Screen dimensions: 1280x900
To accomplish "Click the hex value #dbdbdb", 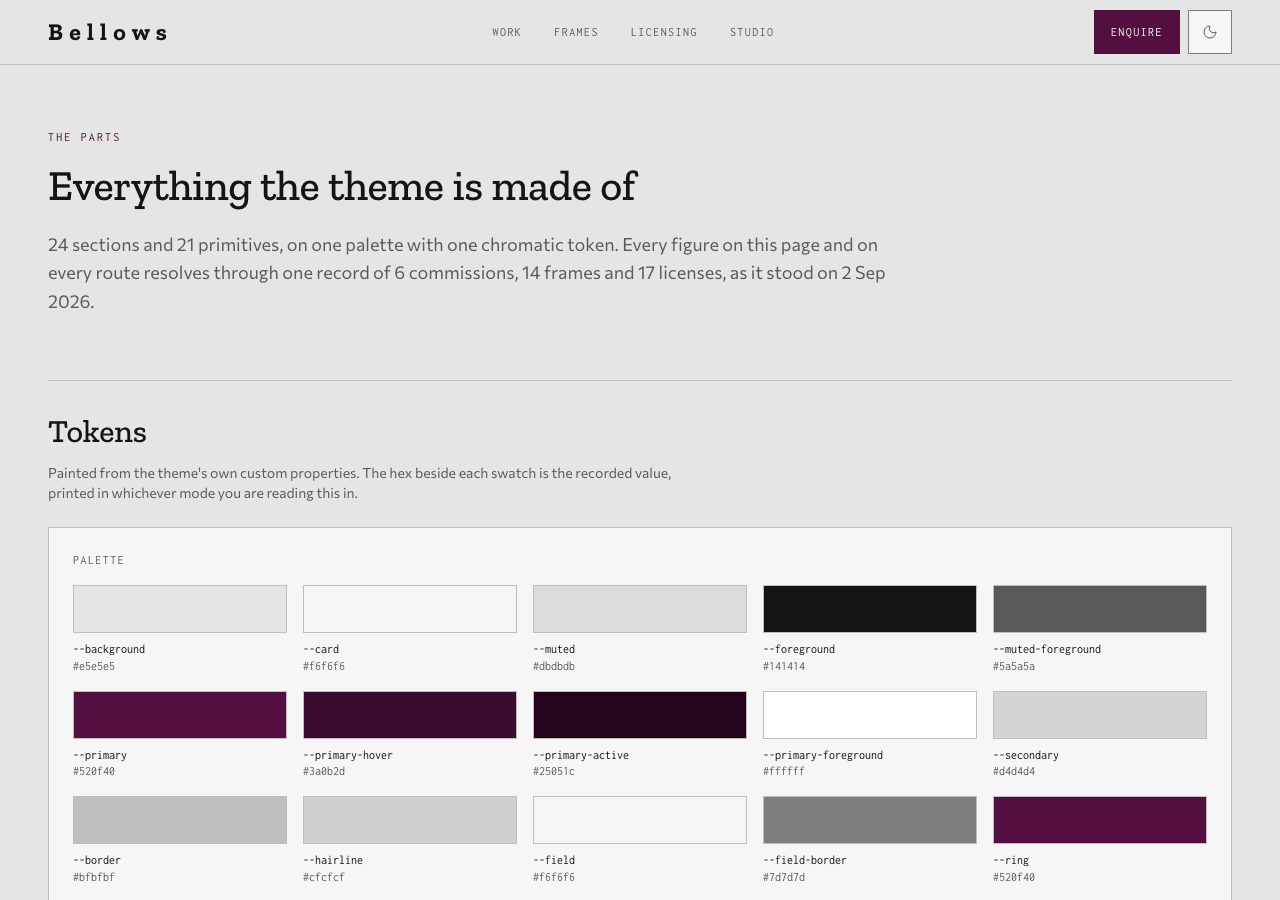I will (x=554, y=666).
